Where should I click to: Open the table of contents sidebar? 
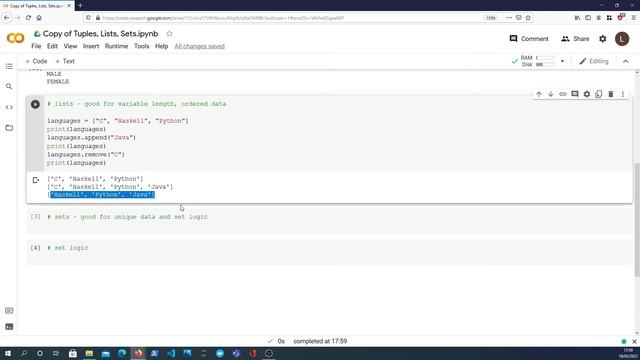point(9,66)
